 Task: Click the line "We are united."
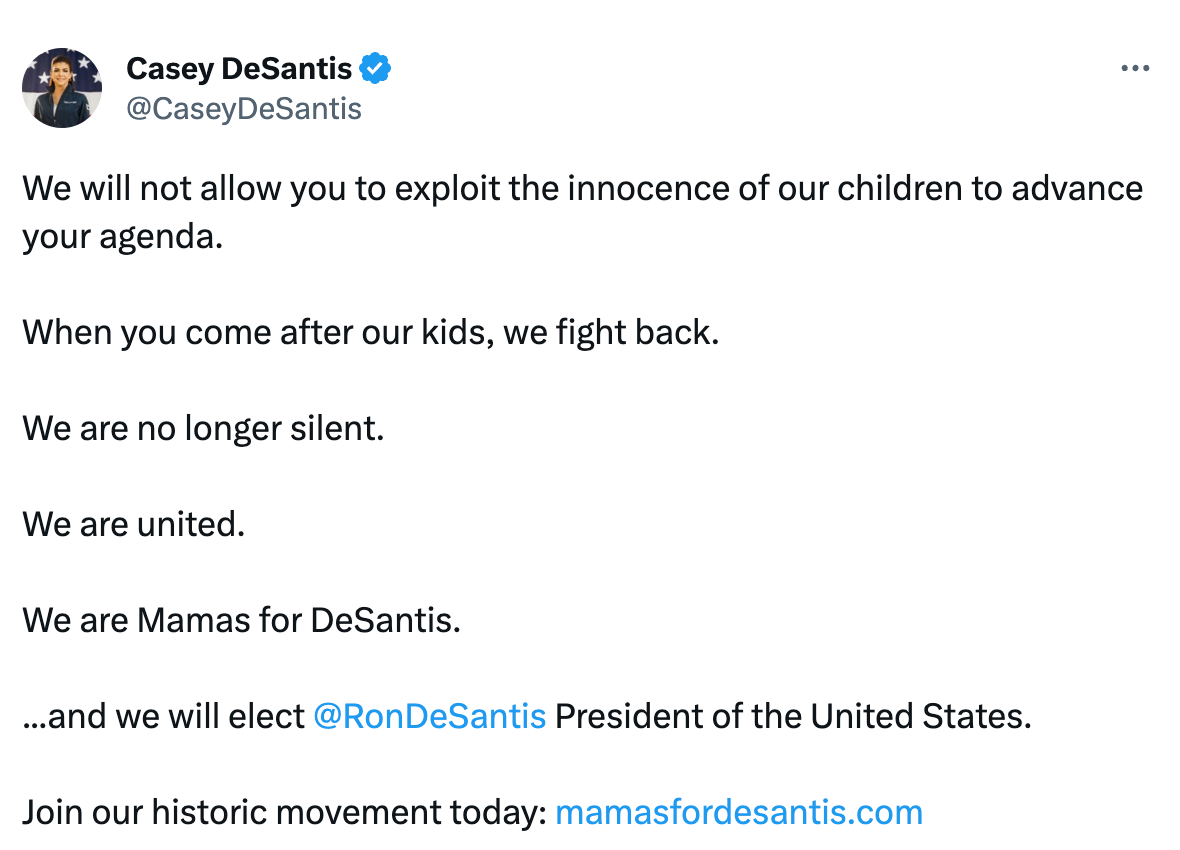[133, 524]
